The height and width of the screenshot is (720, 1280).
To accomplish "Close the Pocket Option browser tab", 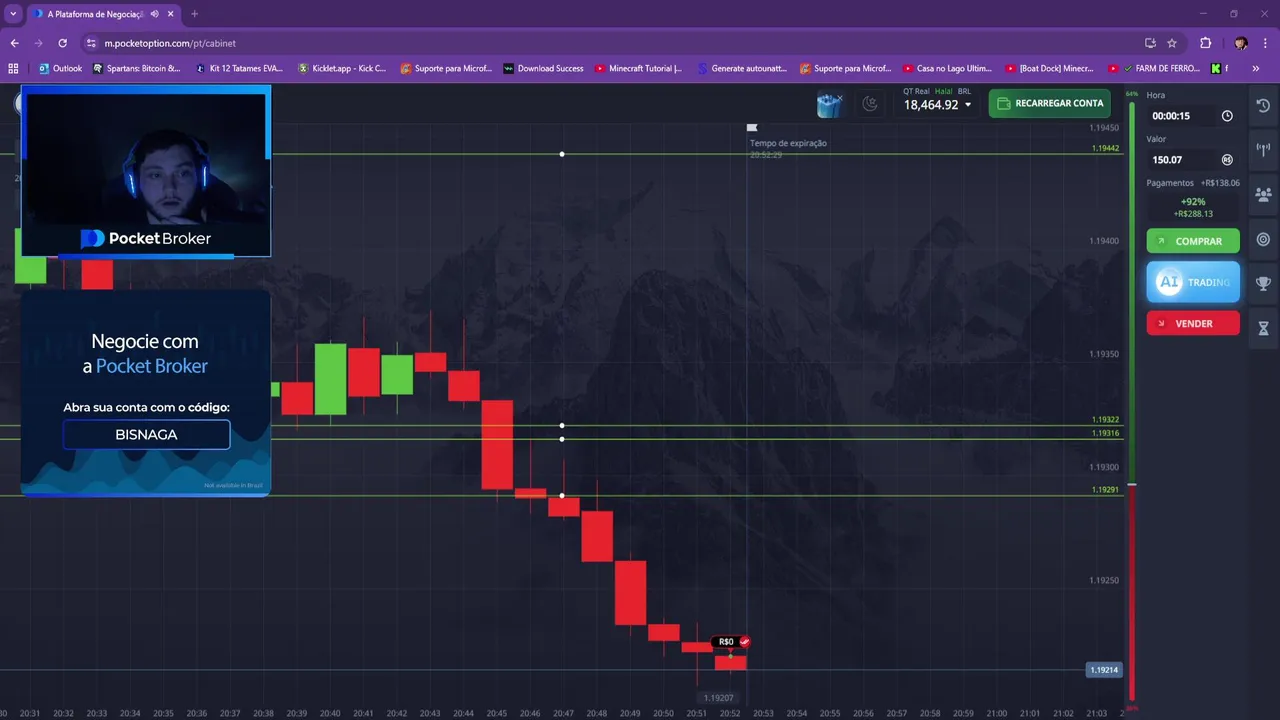I will 171,14.
